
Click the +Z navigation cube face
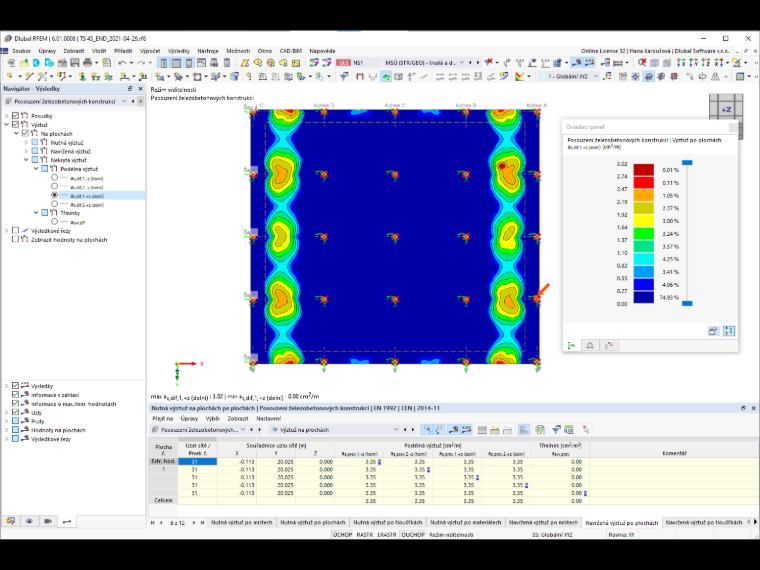726,110
